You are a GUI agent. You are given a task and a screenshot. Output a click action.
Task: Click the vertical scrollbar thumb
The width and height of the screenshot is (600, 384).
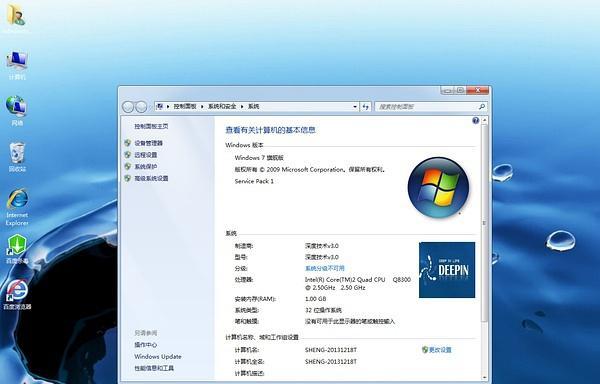tap(484, 223)
